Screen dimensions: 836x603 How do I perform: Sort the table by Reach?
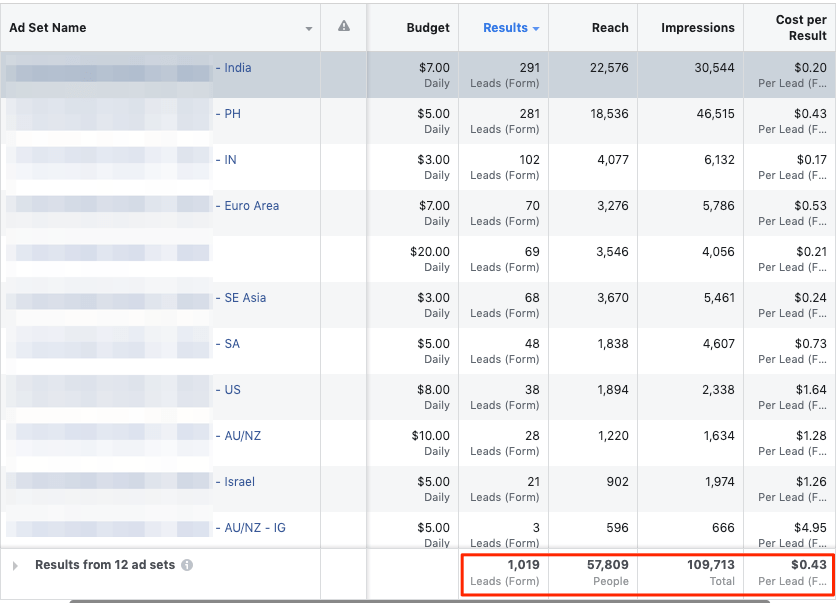pos(611,27)
